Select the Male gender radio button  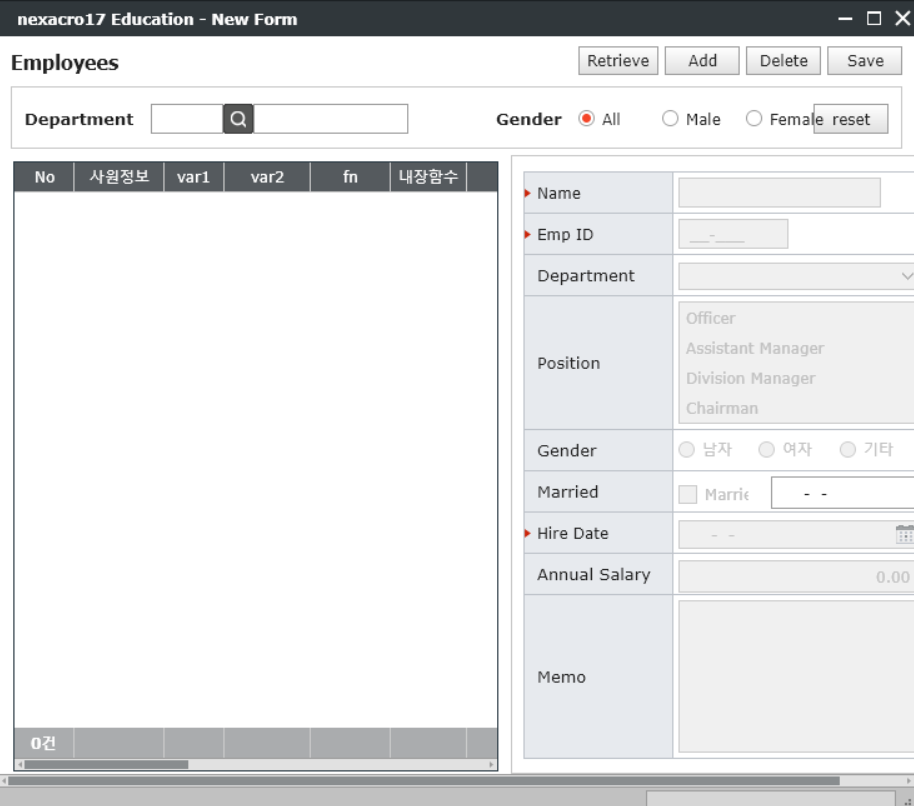click(670, 118)
